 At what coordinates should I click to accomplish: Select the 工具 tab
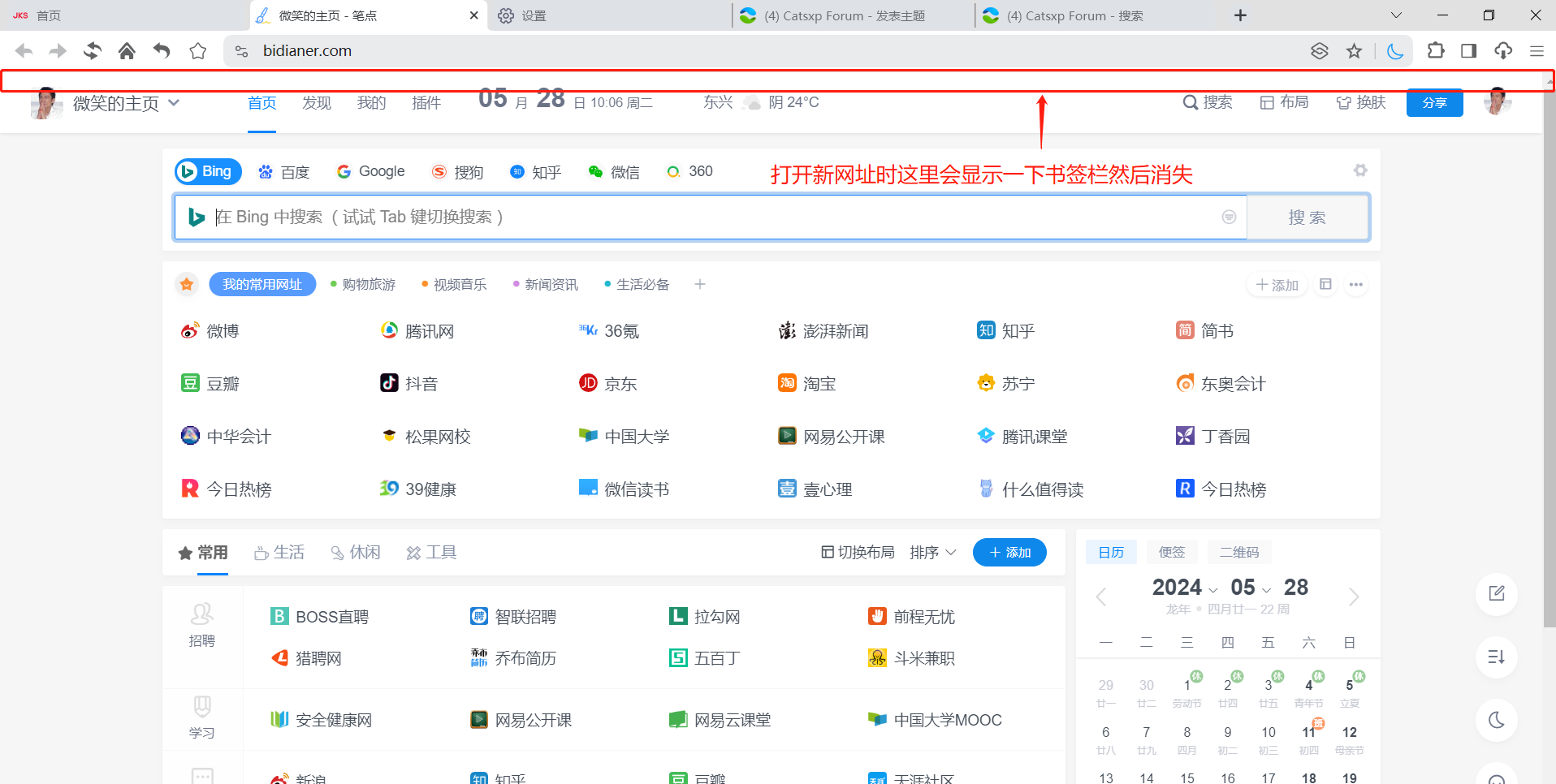(432, 553)
